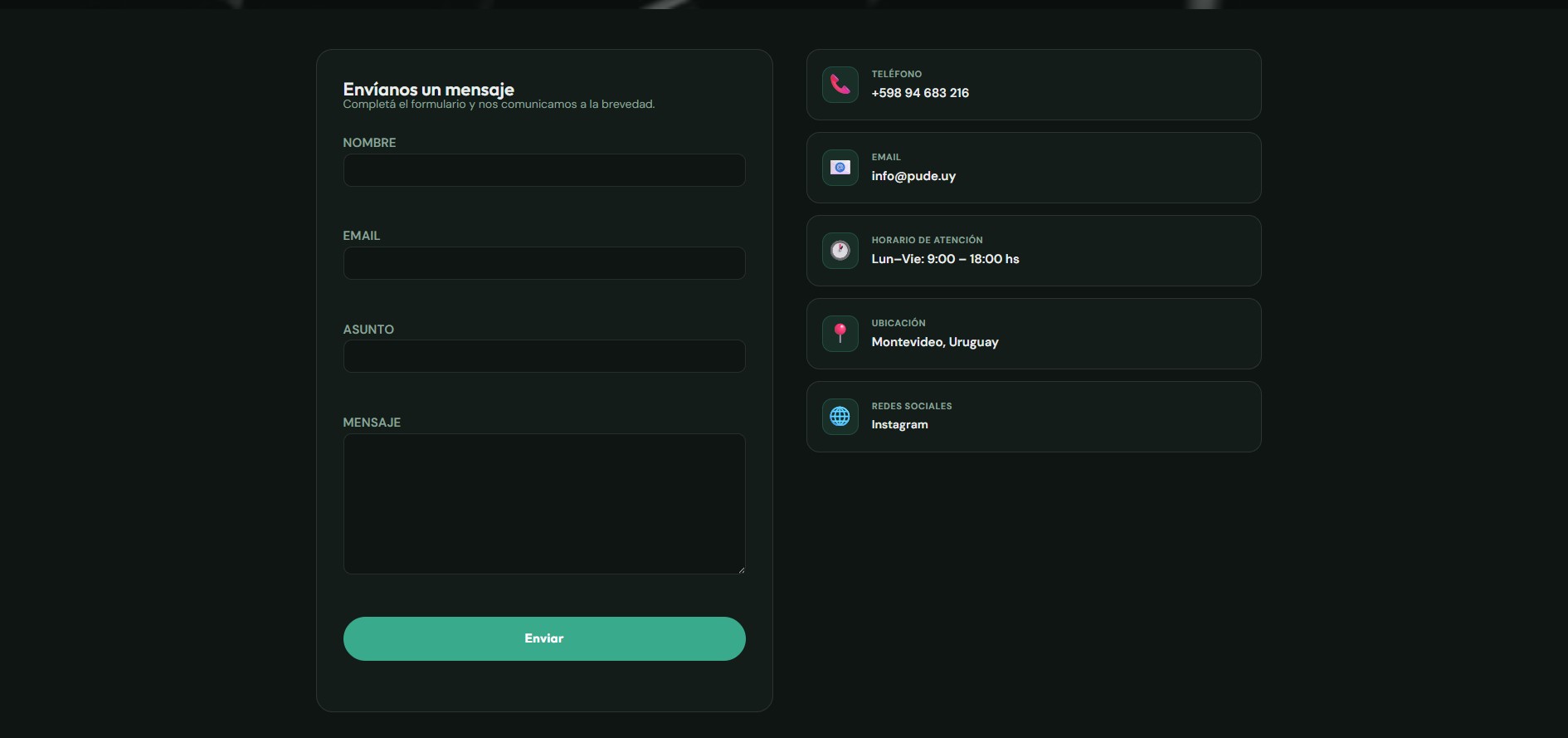The width and height of the screenshot is (1568, 738).
Task: Click the MENSAJE field label
Action: [x=372, y=423]
